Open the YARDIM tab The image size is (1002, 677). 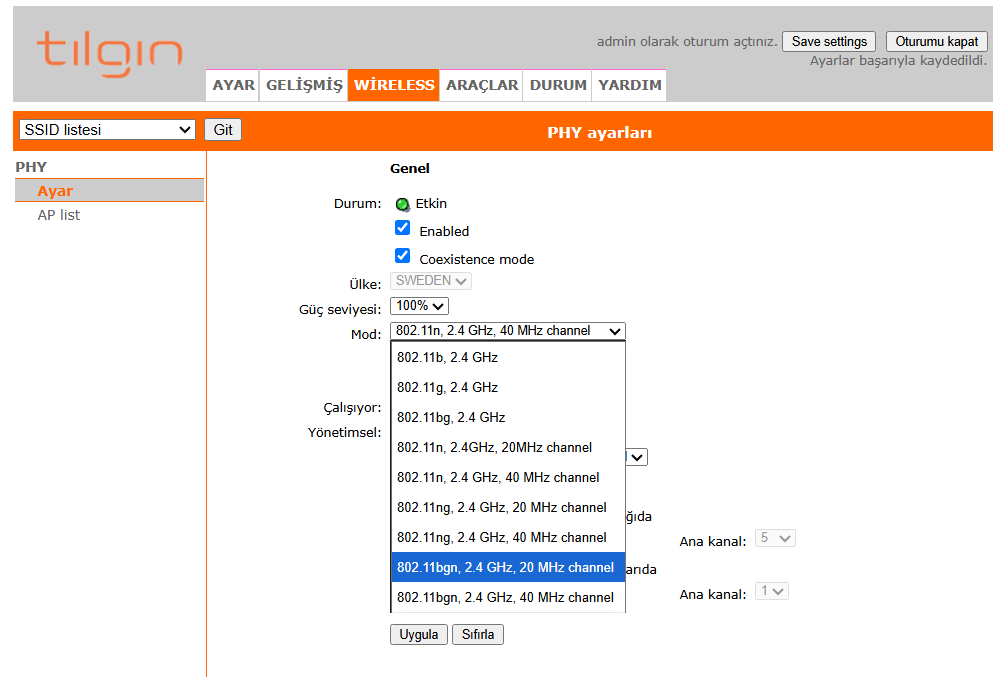[629, 85]
